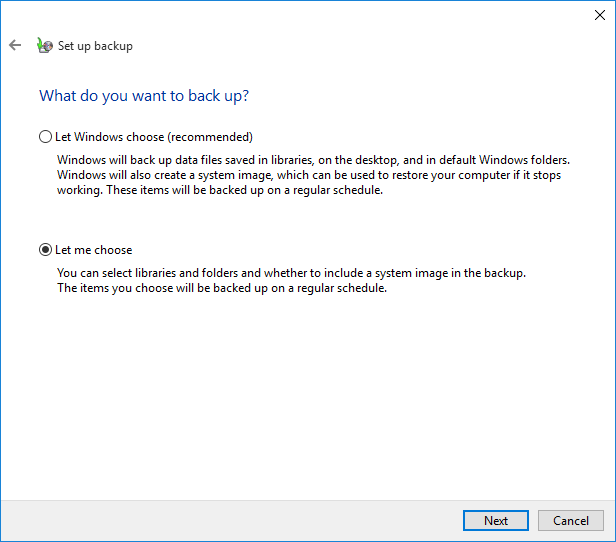Select the Let me choose radio button
Viewport: 616px width, 542px height.
(45, 250)
